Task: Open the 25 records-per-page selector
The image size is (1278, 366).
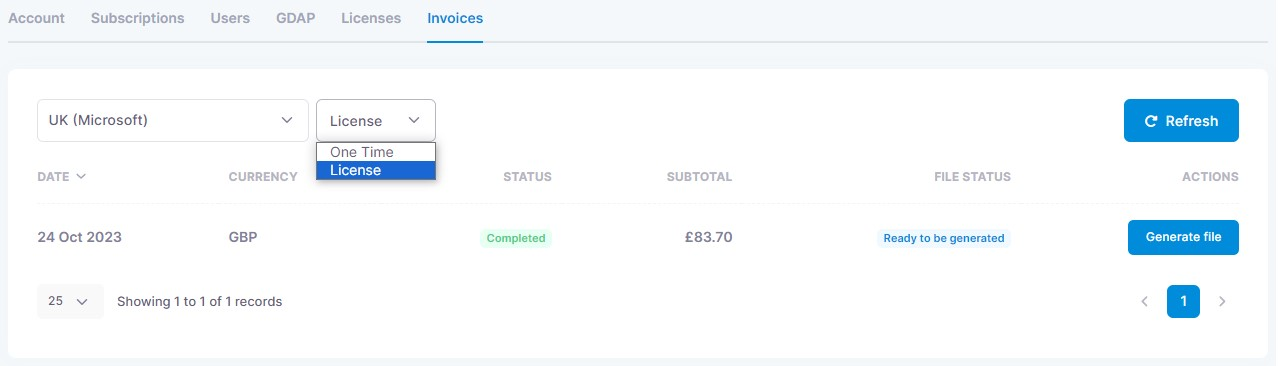Action: (70, 301)
